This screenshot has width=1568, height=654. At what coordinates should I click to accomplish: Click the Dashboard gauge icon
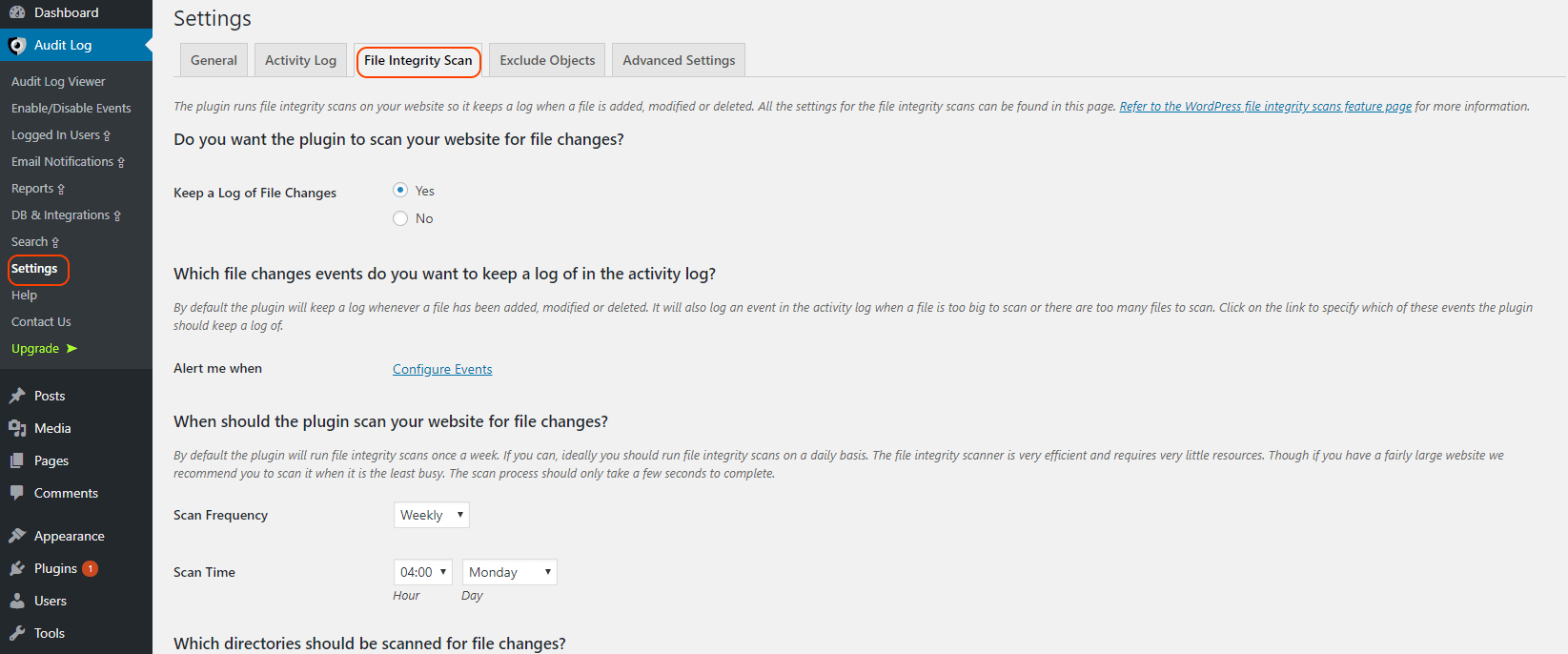pyautogui.click(x=17, y=12)
